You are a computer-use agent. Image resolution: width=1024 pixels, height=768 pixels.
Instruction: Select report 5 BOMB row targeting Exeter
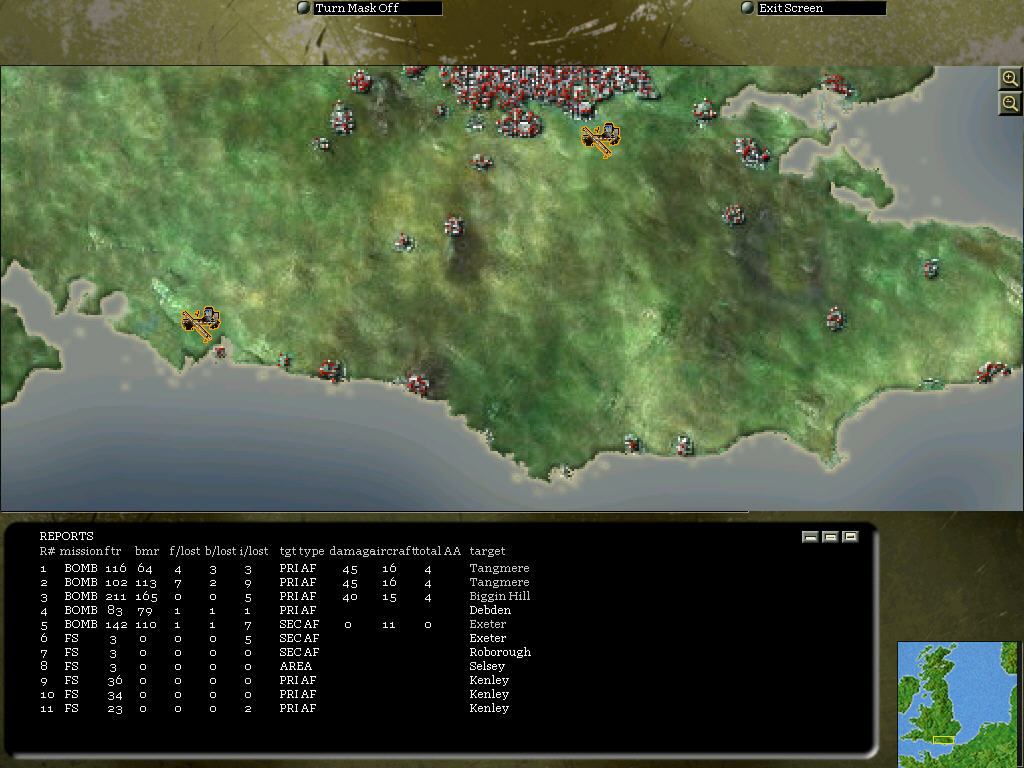point(273,624)
